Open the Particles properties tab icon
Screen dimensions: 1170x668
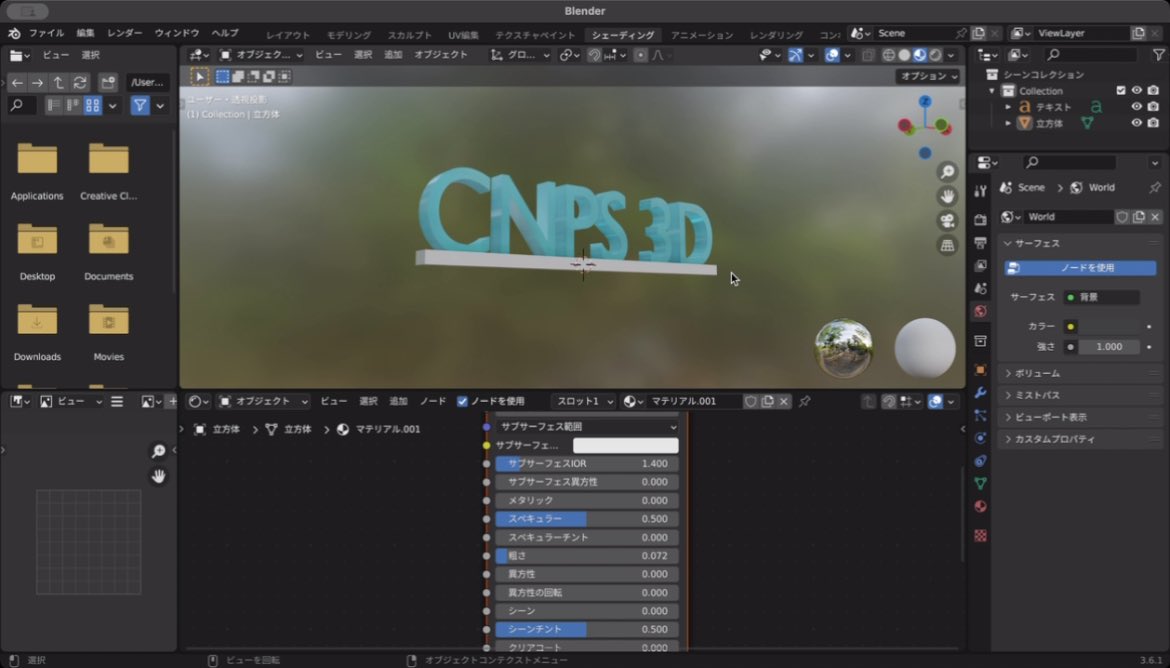click(x=980, y=416)
